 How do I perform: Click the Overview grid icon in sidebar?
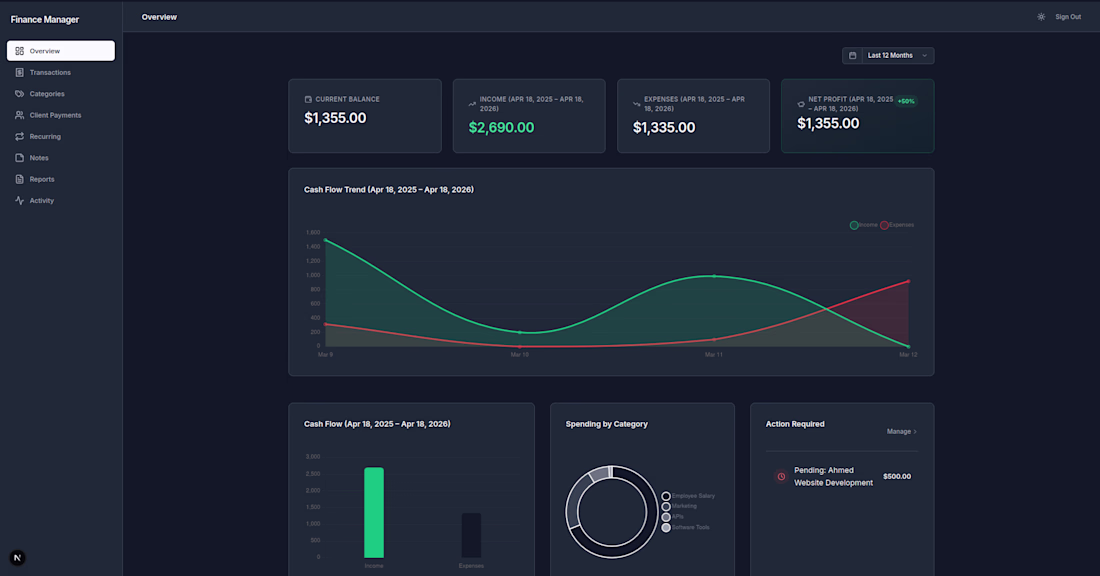tap(20, 51)
